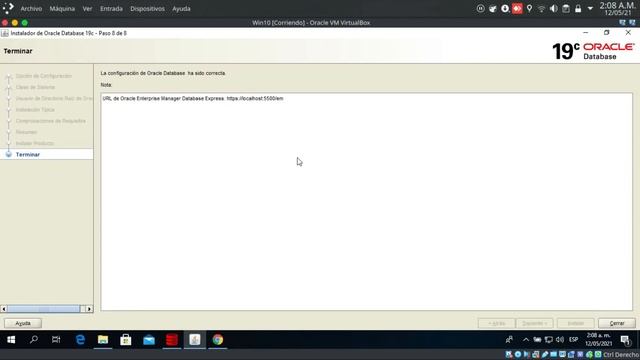The width and height of the screenshot is (640, 360).
Task: Click the sidebar horizontal scrollbar thumb
Action: pyautogui.click(x=44, y=309)
